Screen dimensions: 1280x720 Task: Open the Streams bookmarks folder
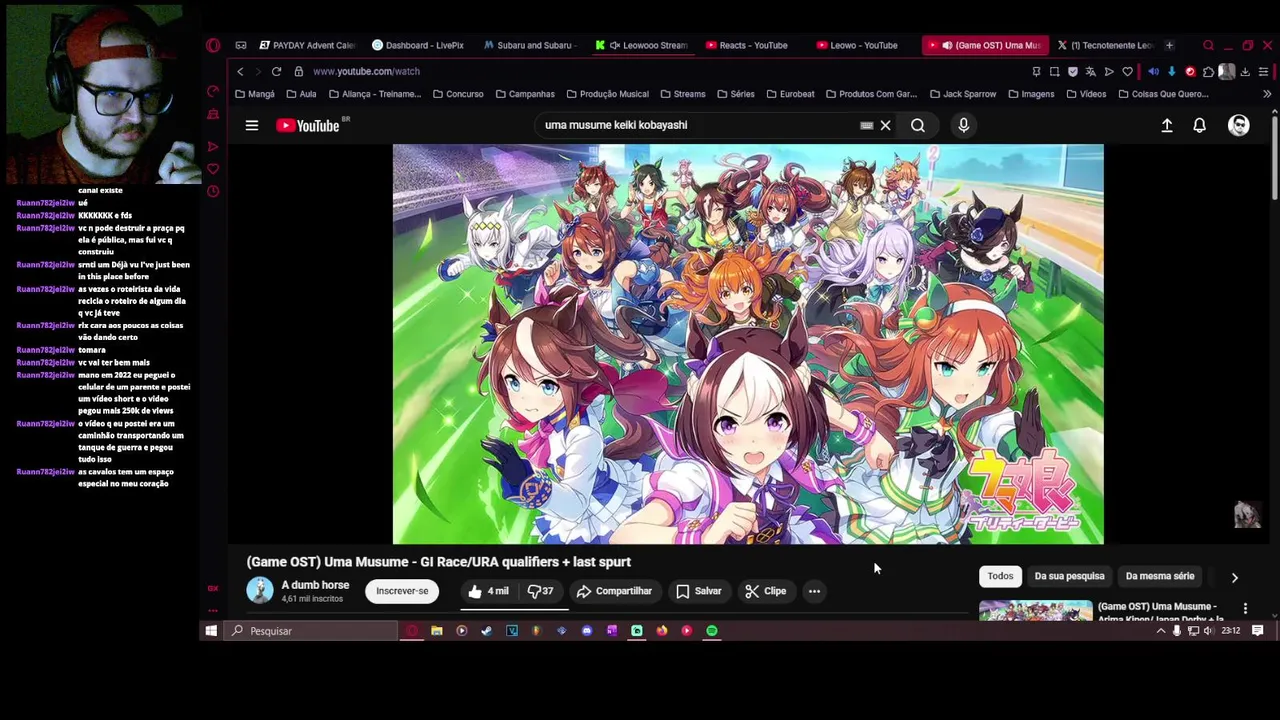pyautogui.click(x=682, y=94)
